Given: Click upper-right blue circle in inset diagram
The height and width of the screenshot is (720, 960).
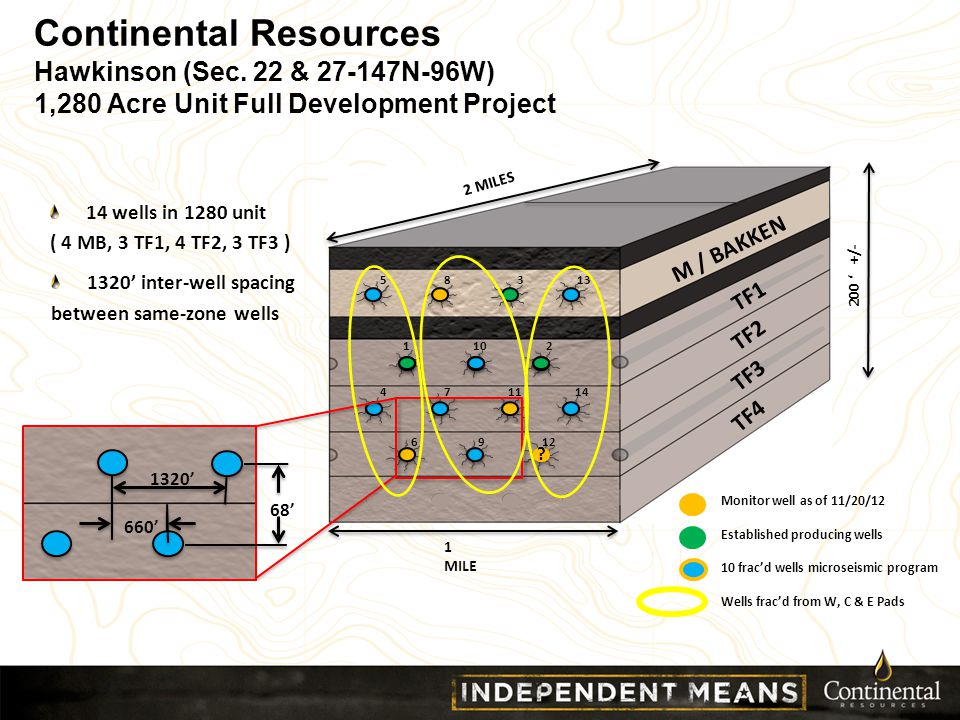Looking at the screenshot, I should coord(227,463).
